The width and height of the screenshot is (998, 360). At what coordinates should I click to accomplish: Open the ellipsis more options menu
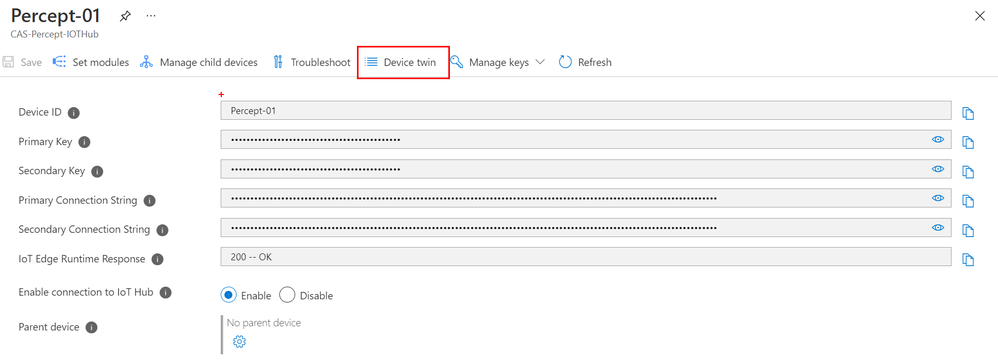click(151, 16)
